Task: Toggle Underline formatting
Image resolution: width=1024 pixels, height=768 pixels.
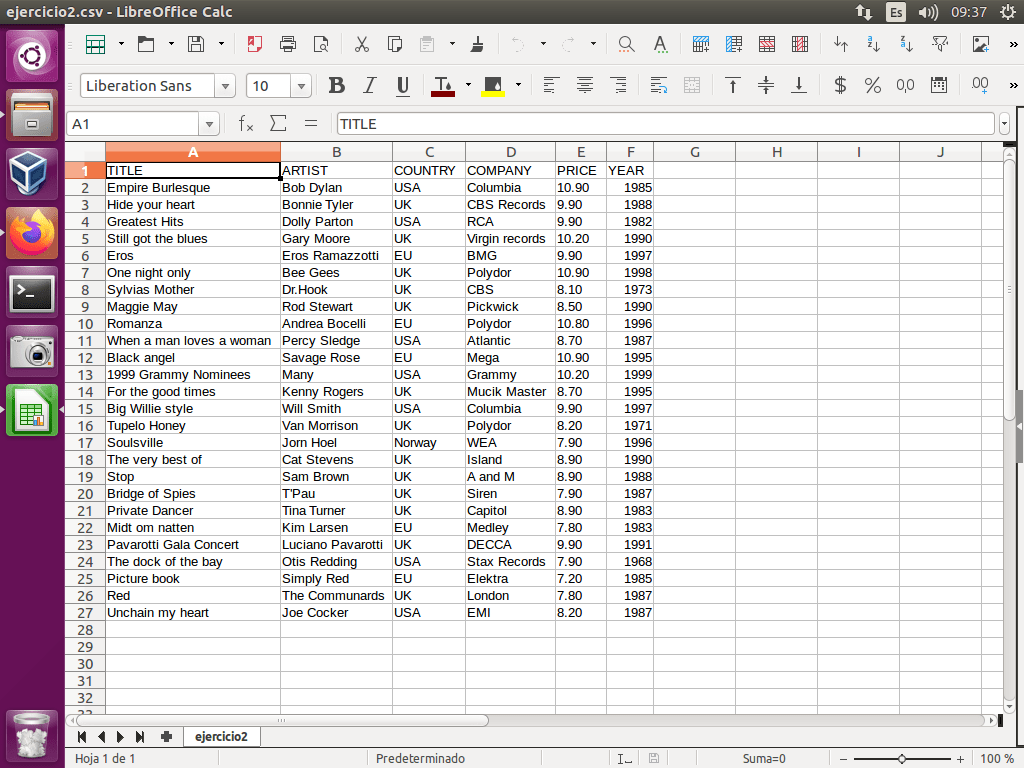Action: [403, 86]
